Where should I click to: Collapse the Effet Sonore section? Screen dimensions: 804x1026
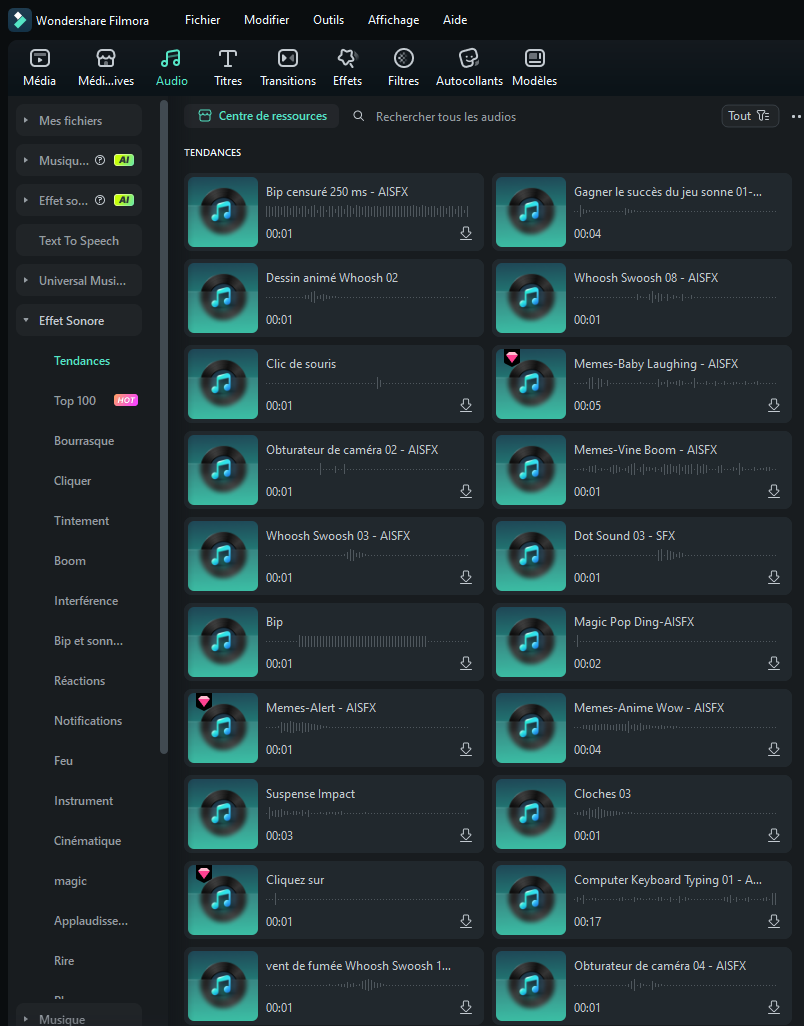point(26,321)
